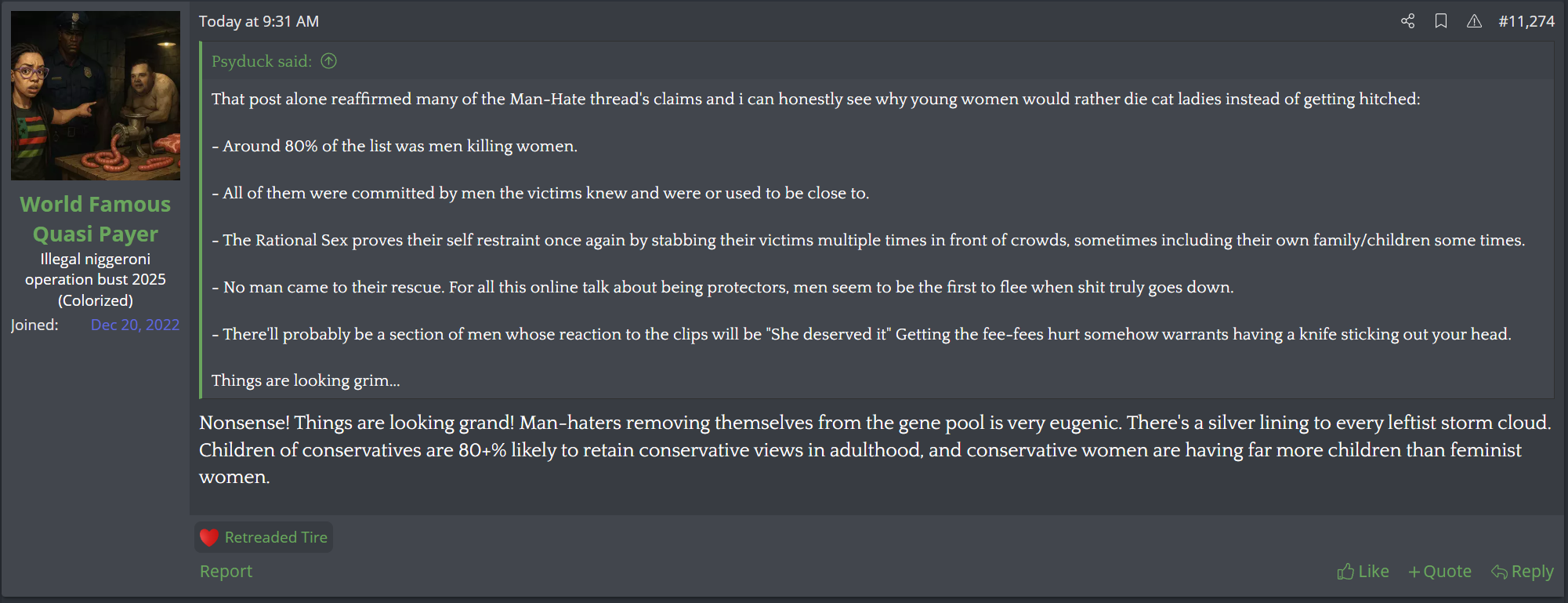The height and width of the screenshot is (603, 1568).
Task: Click the warning triangle icon near post number
Action: click(x=1474, y=21)
